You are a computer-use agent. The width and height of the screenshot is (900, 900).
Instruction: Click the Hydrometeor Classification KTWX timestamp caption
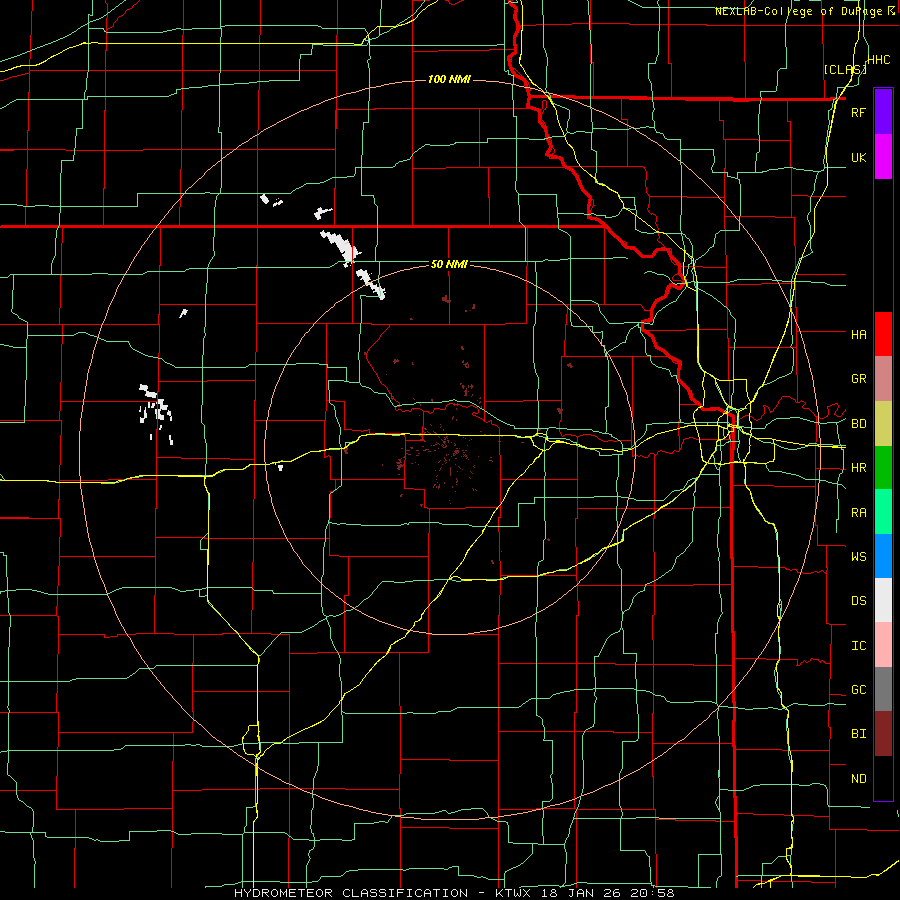click(x=454, y=893)
